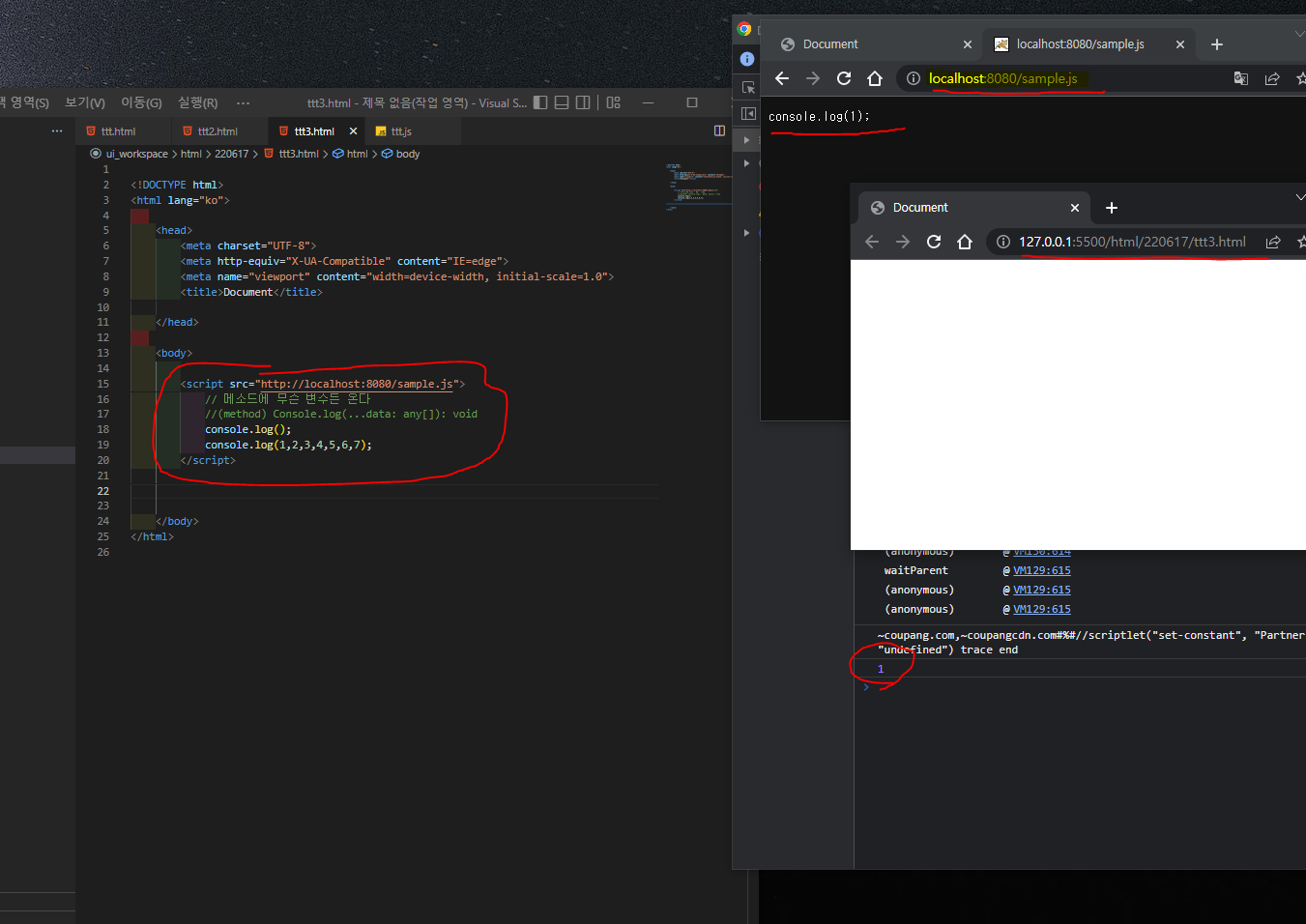The image size is (1306, 924).
Task: Close the ttt3.html editor tab
Action: coord(353,131)
